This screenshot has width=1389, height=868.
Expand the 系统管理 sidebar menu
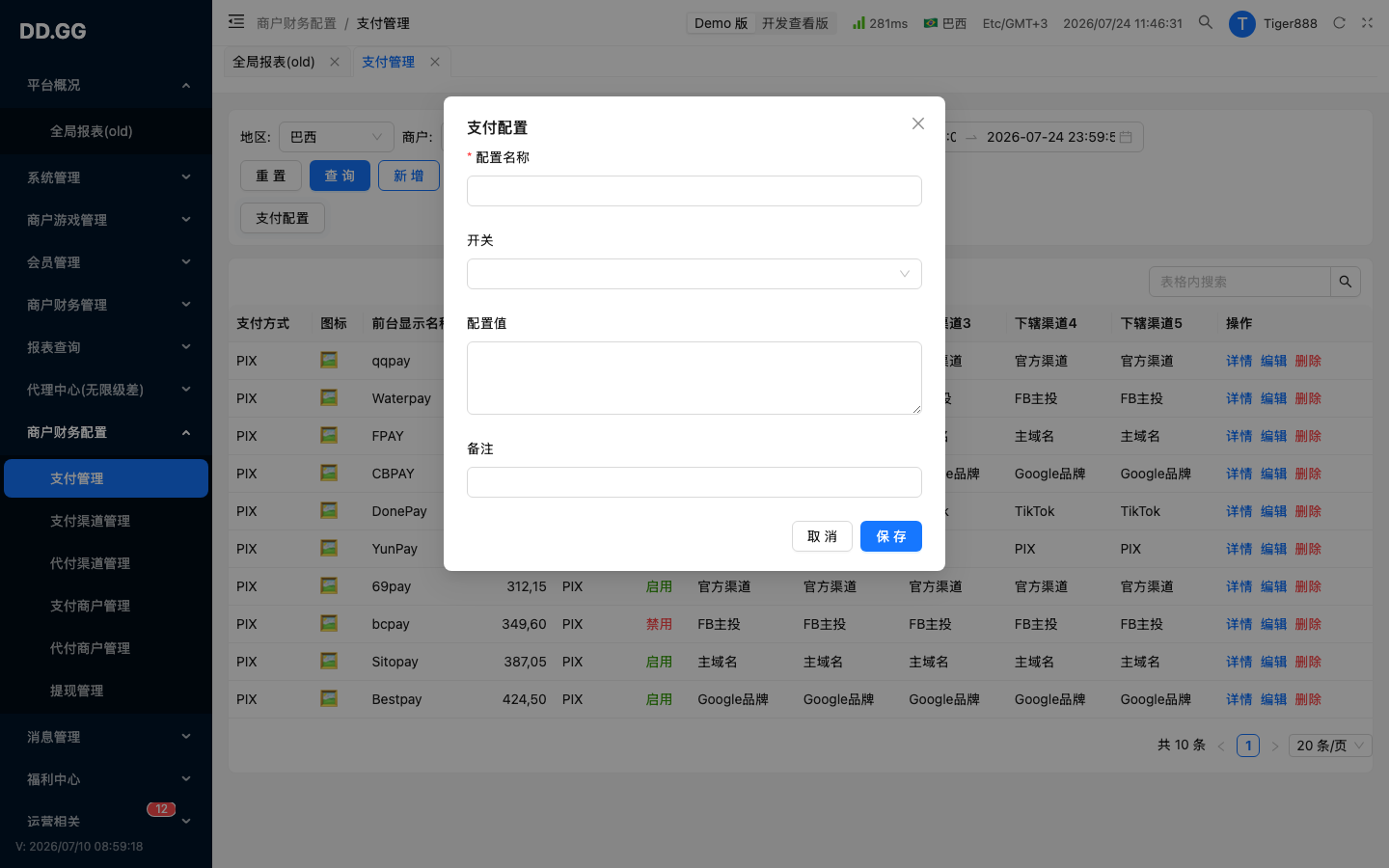point(106,177)
